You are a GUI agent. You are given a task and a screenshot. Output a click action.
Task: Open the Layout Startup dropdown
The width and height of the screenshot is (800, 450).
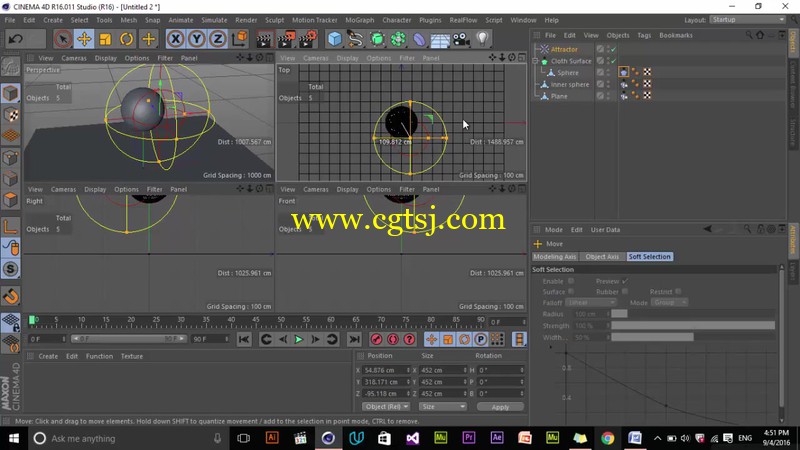pyautogui.click(x=747, y=20)
